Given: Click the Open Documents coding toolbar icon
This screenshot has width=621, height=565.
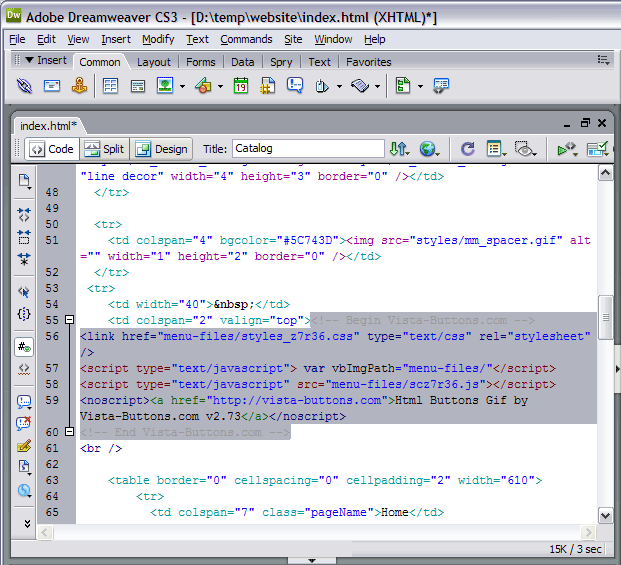Looking at the screenshot, I should pyautogui.click(x=24, y=181).
